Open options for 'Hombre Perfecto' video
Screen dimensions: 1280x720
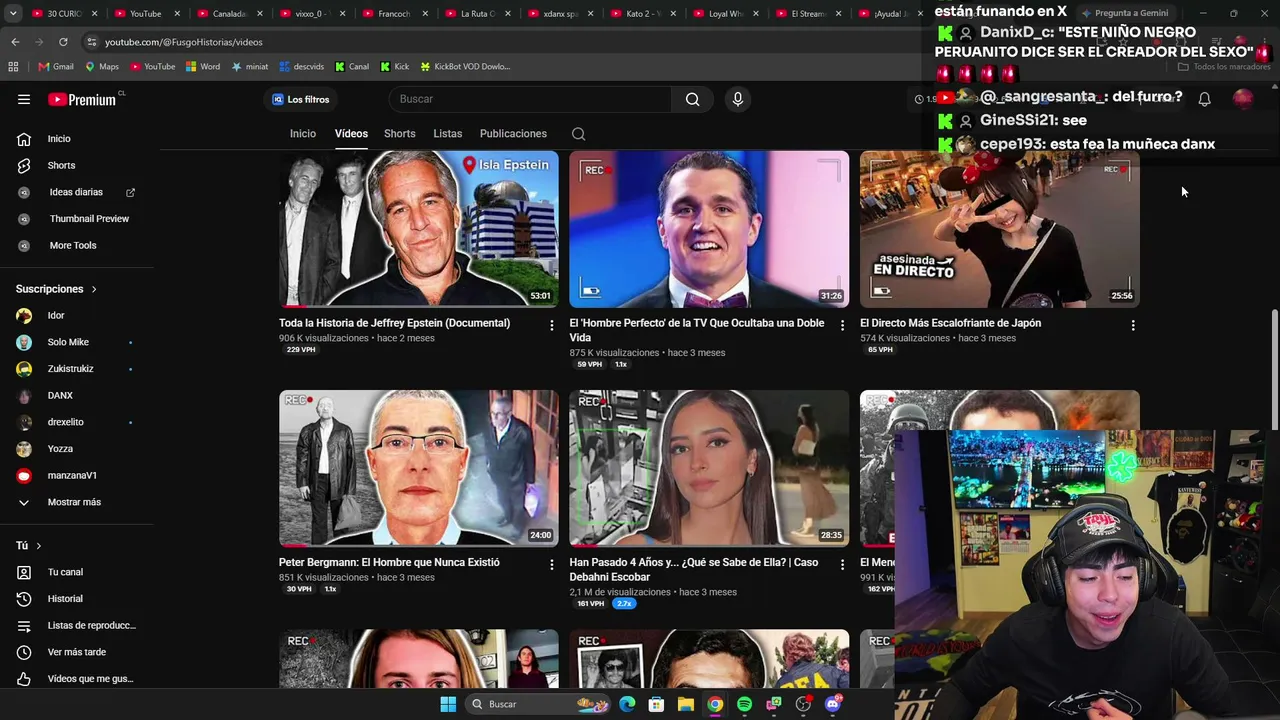842,325
